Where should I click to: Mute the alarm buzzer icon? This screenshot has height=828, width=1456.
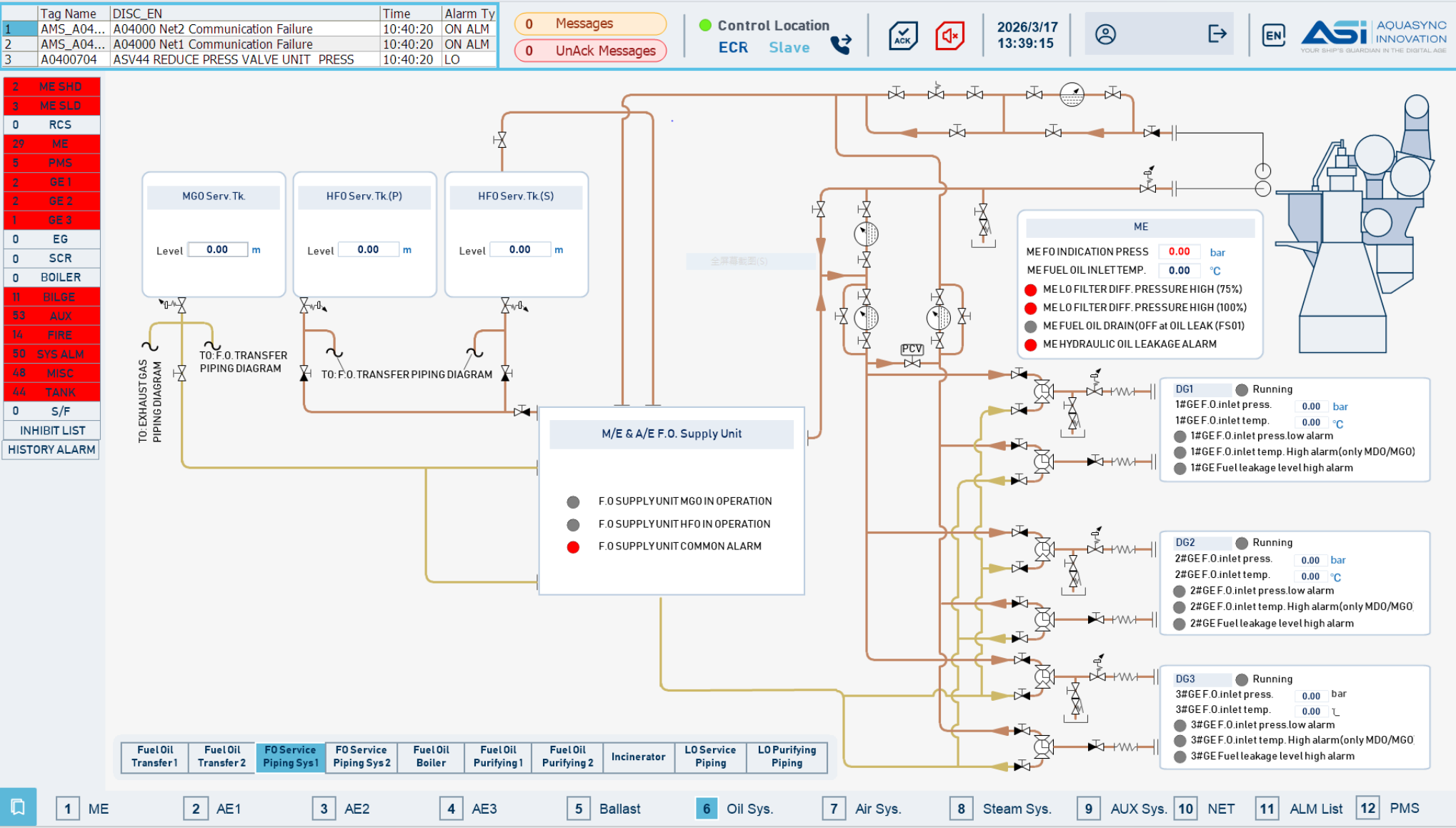pos(949,35)
